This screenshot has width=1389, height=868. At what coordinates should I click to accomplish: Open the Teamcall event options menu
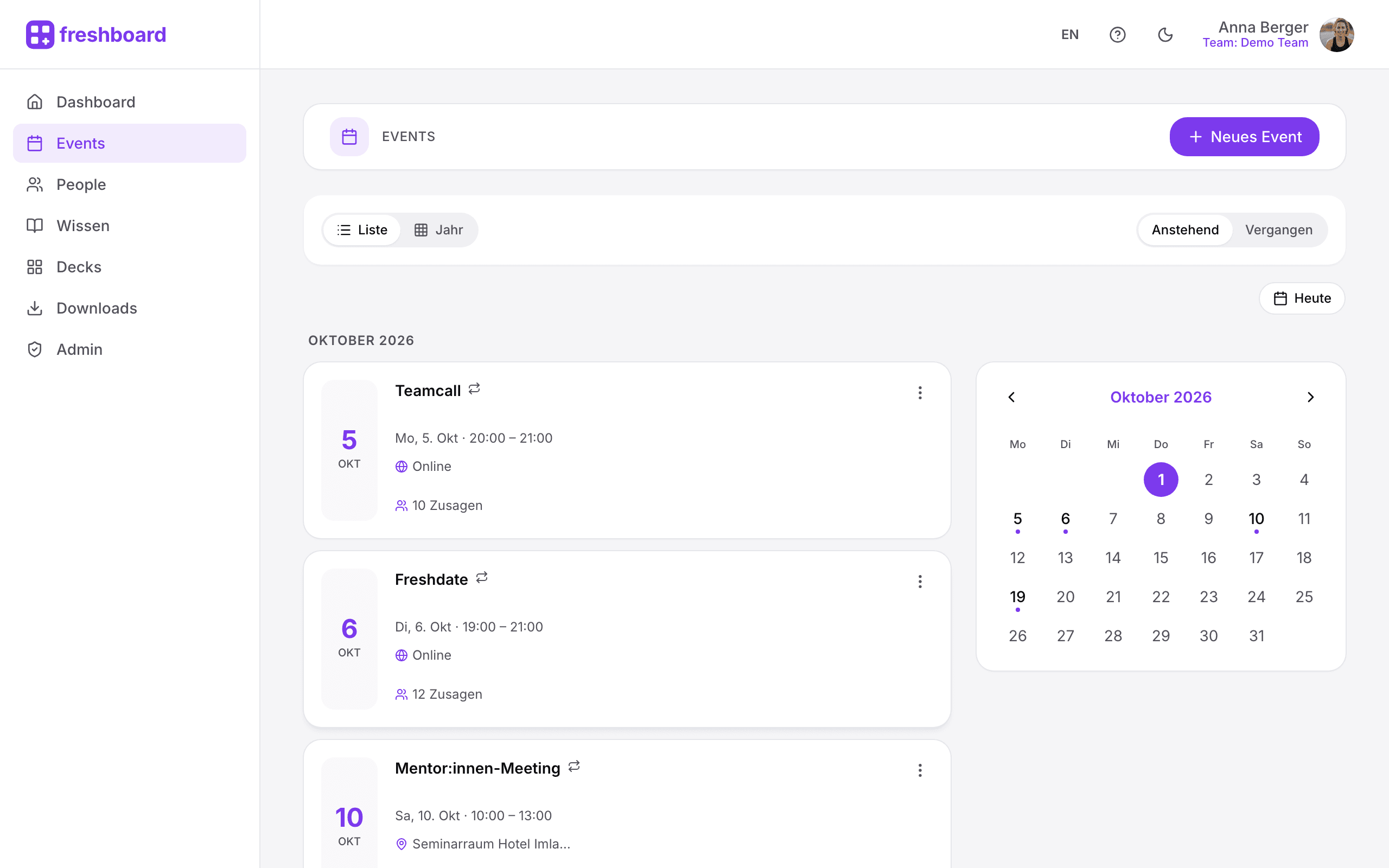pos(920,393)
